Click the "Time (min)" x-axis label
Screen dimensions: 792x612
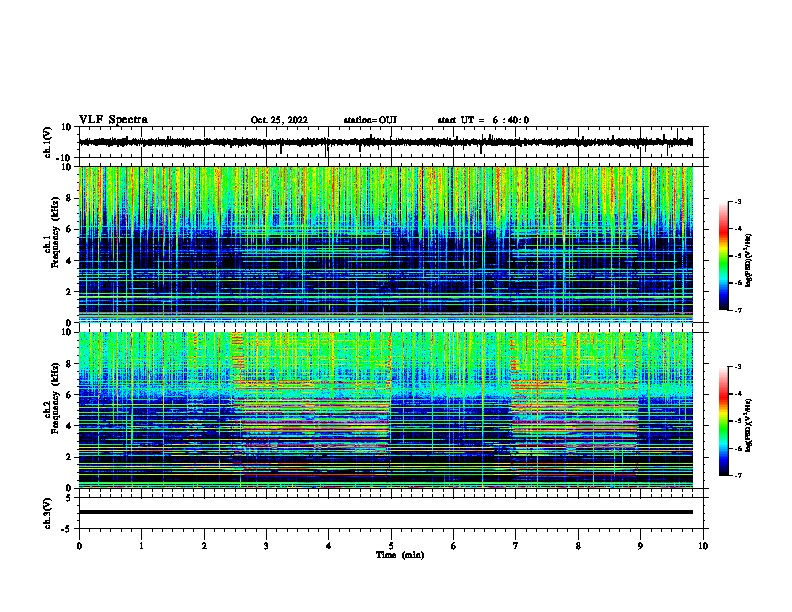coord(400,555)
